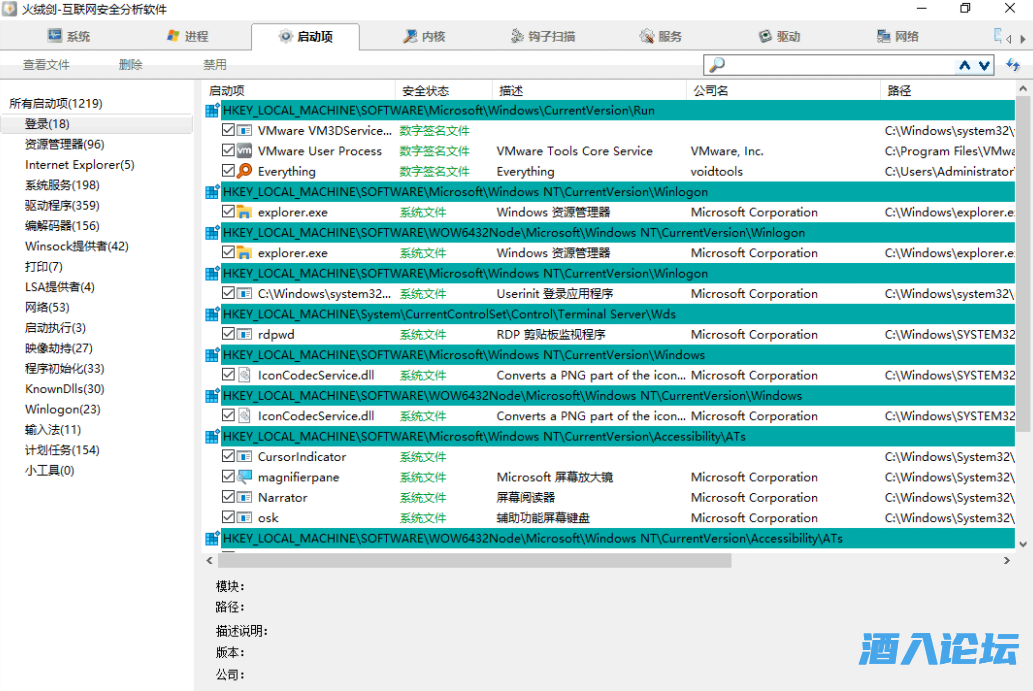Click the 查看文件 button
This screenshot has width=1033, height=691.
click(46, 65)
